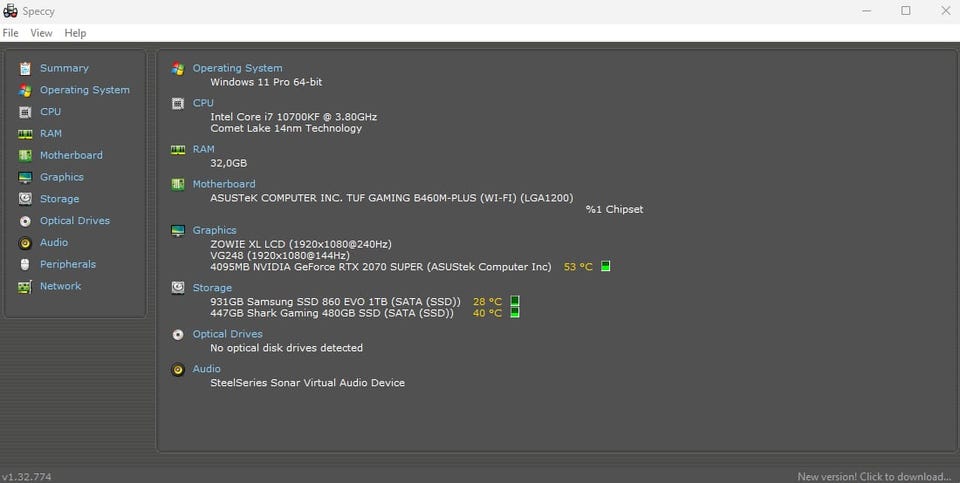Select Summary in the sidebar
Screen dimensions: 960x483
(x=64, y=68)
